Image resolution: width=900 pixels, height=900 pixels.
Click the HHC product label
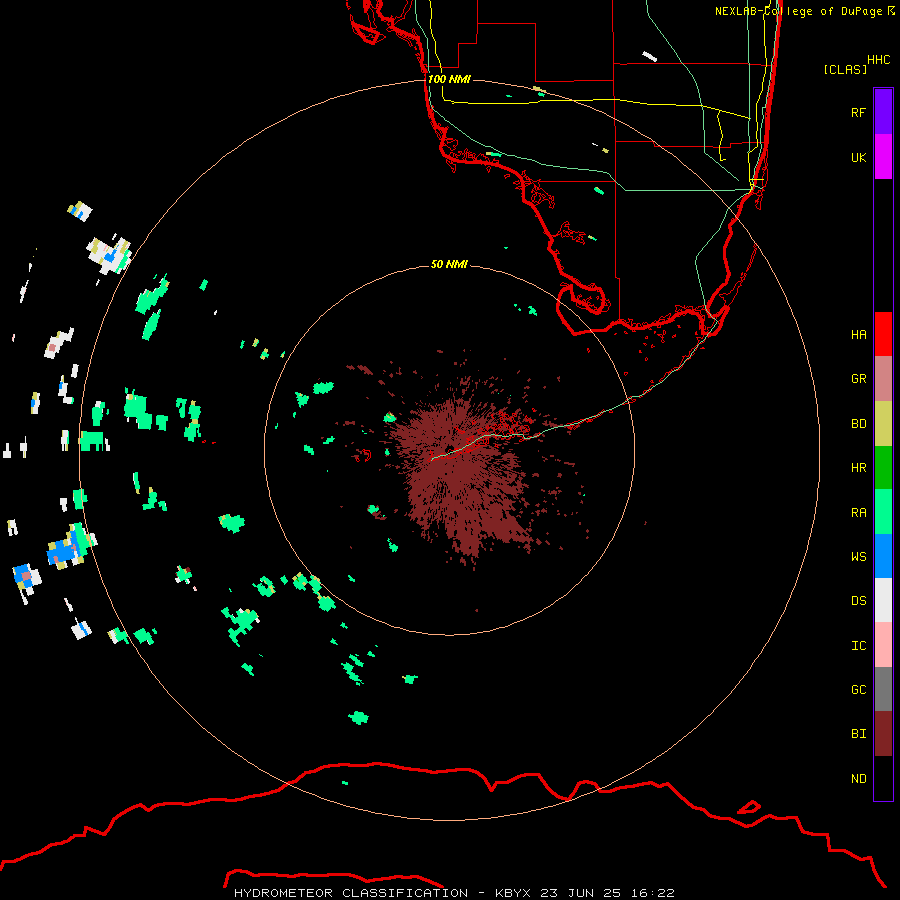[878, 60]
